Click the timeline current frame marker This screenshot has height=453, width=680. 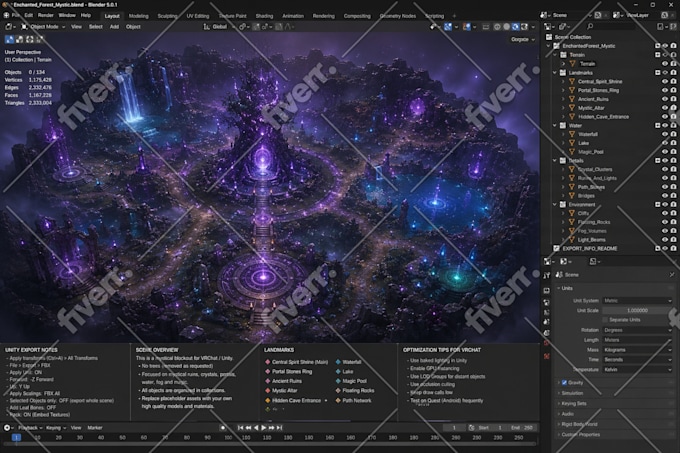(x=16, y=438)
